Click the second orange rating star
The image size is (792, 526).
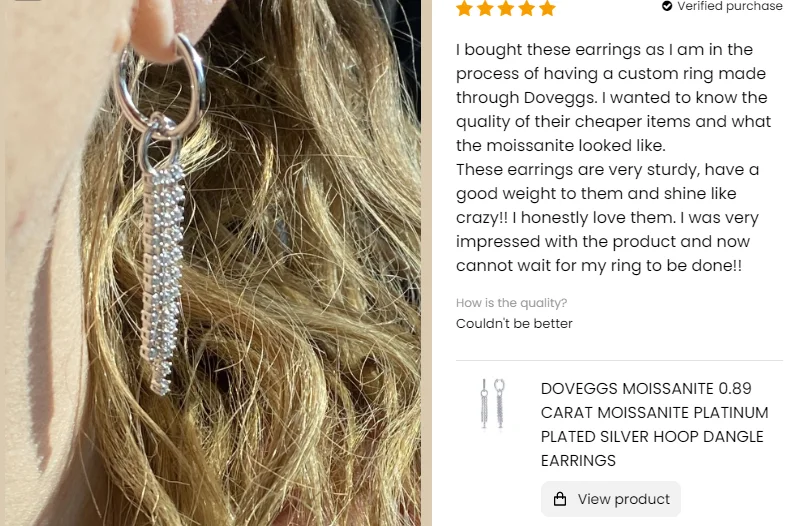[485, 8]
